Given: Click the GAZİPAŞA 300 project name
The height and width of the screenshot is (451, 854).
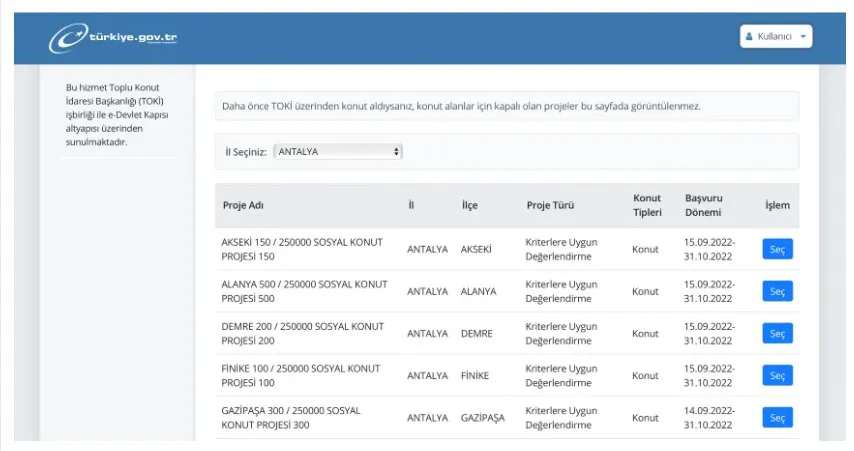Looking at the screenshot, I should click(291, 418).
